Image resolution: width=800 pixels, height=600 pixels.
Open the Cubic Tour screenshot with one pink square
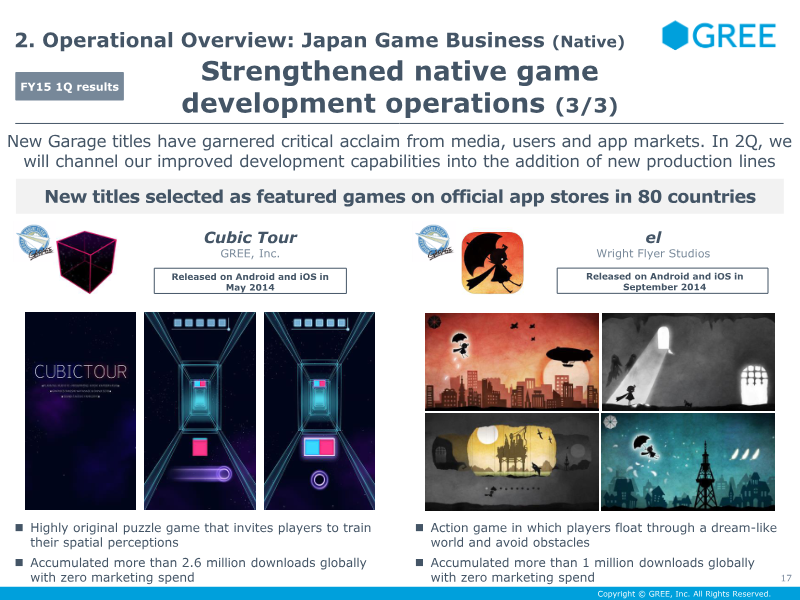point(198,411)
